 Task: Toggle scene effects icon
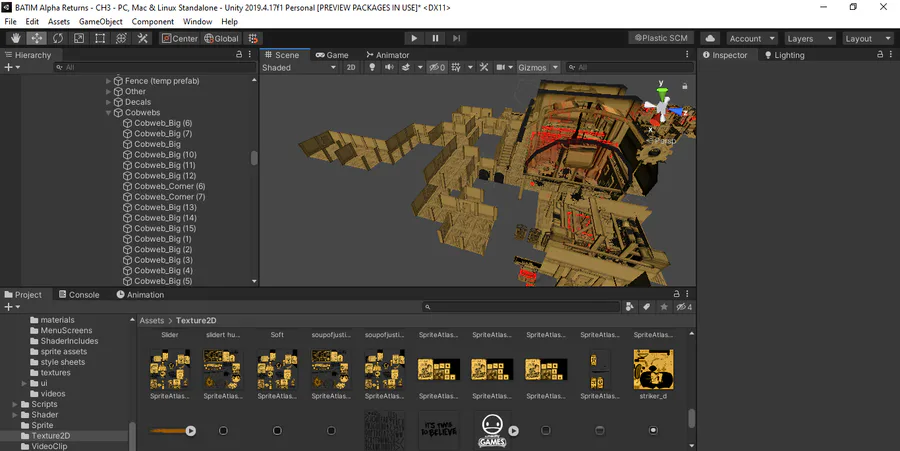tap(406, 67)
